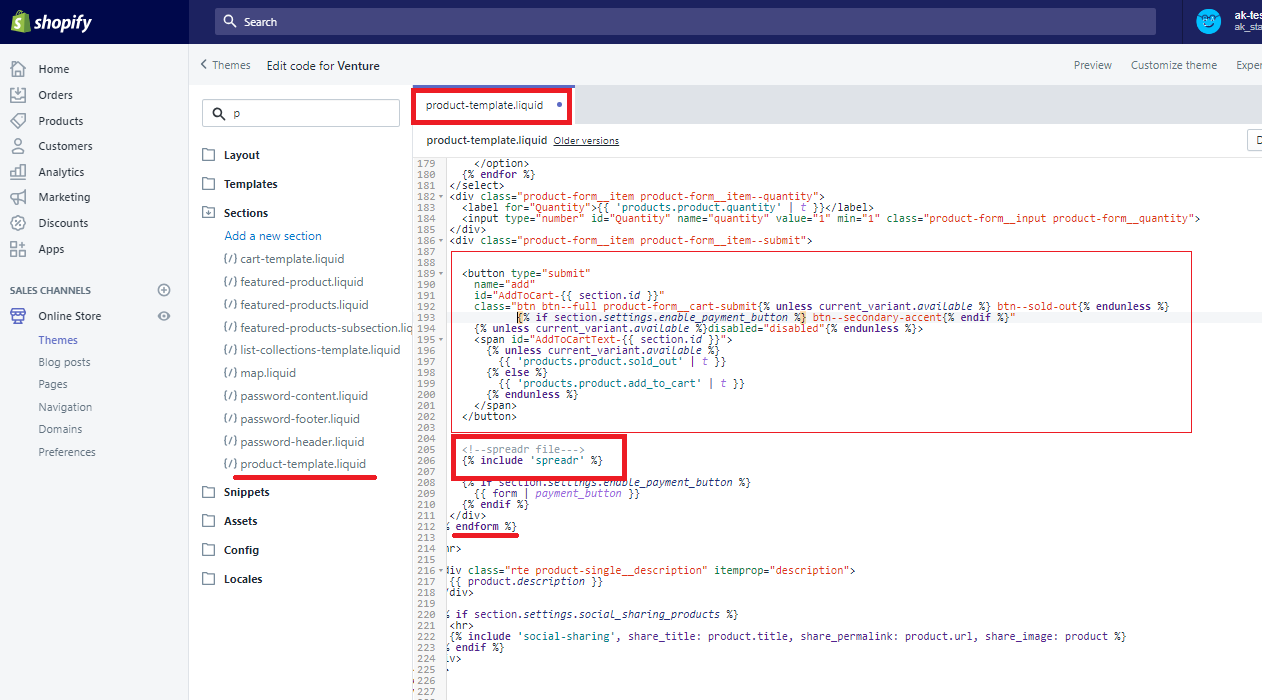Focus the top Search field
The image size is (1262, 700).
tap(685, 21)
